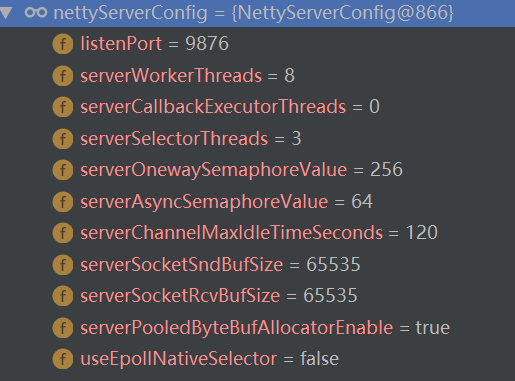Click the field icon beside serverOnewaySemaphoreValue
Viewport: 515px width, 381px height.
[x=63, y=170]
